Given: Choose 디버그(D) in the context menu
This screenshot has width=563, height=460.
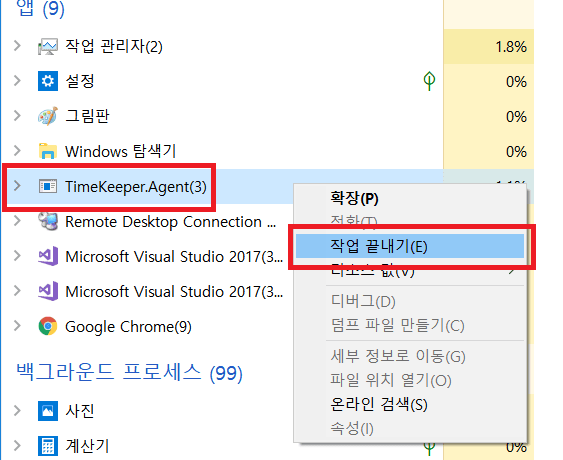Looking at the screenshot, I should (x=410, y=301).
